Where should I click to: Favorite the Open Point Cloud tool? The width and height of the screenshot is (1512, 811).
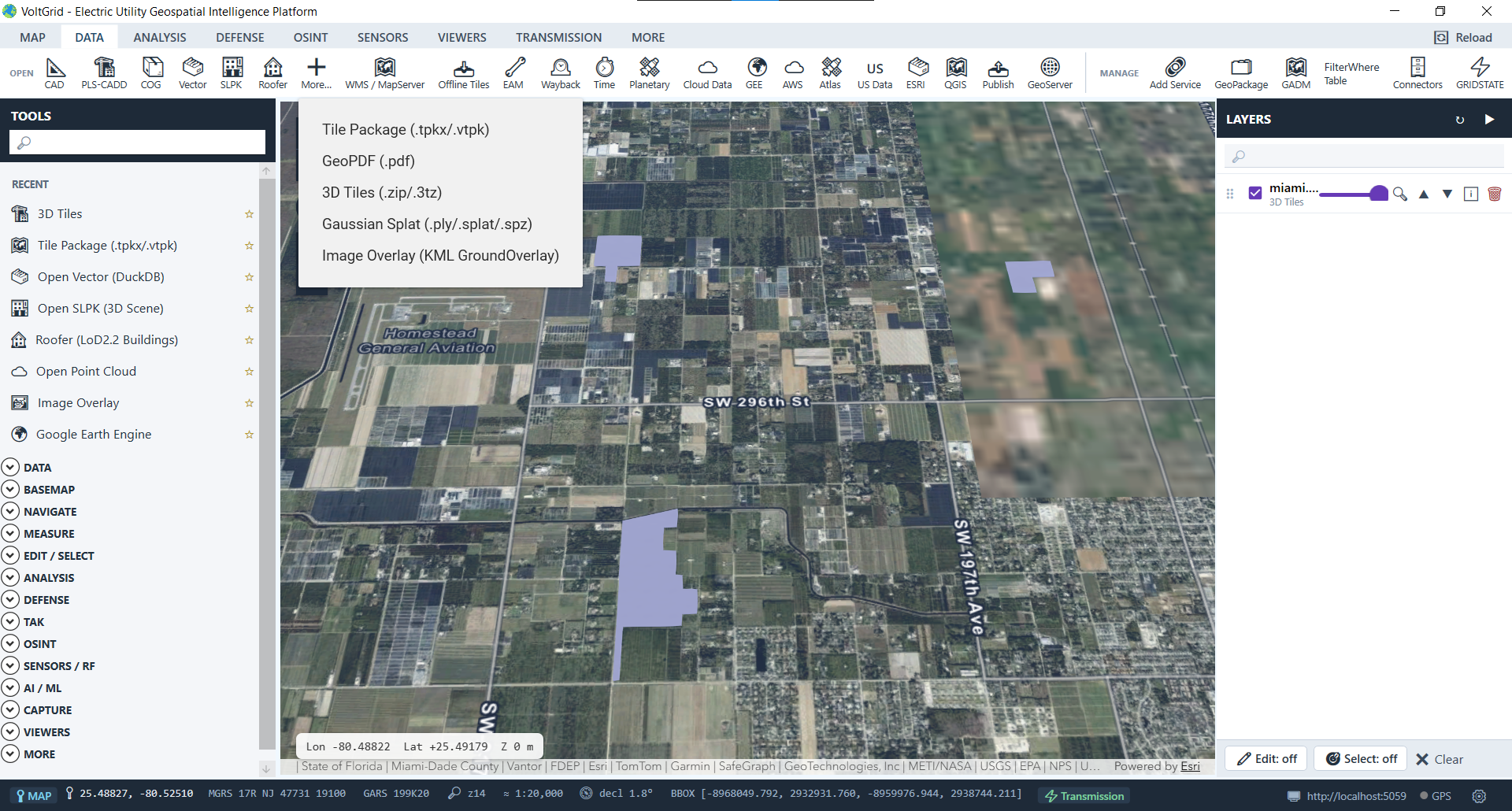click(x=249, y=372)
